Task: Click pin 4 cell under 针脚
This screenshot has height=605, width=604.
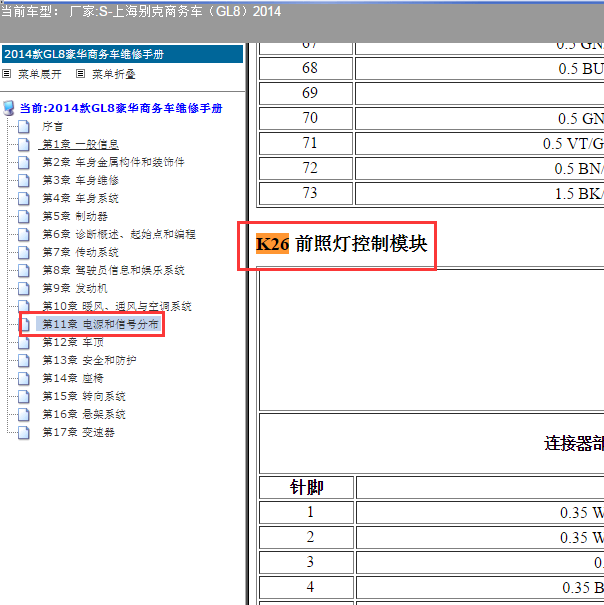Action: pos(306,587)
